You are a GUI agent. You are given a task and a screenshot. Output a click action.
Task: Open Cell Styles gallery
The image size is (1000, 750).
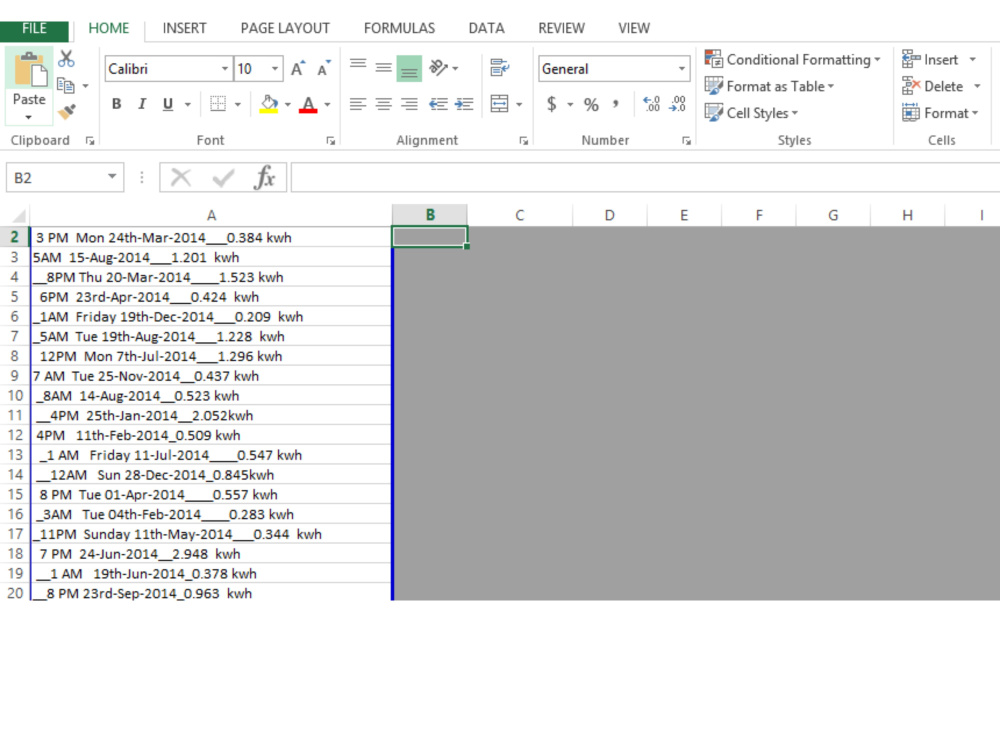tap(751, 113)
